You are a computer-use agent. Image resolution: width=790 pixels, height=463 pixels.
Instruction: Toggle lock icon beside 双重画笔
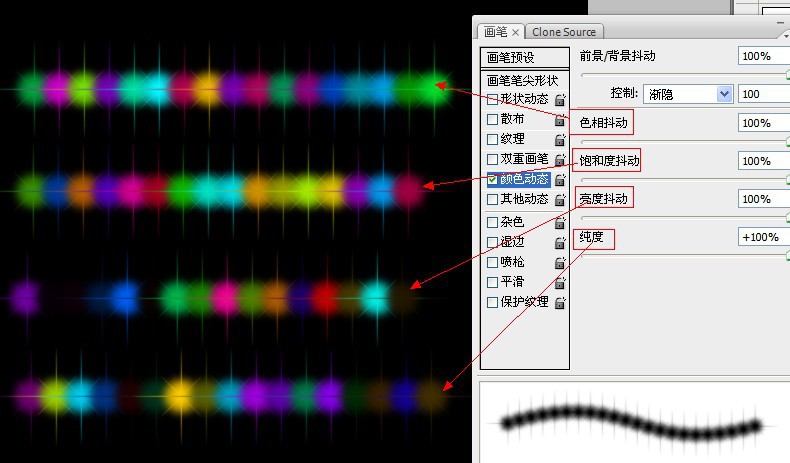pos(560,160)
